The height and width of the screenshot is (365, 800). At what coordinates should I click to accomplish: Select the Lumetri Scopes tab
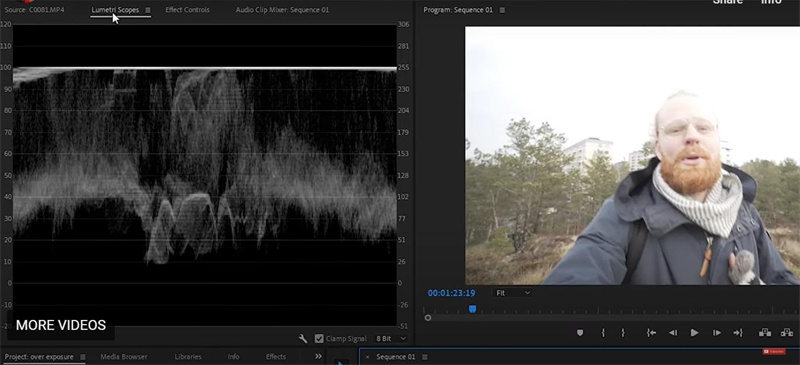115,10
